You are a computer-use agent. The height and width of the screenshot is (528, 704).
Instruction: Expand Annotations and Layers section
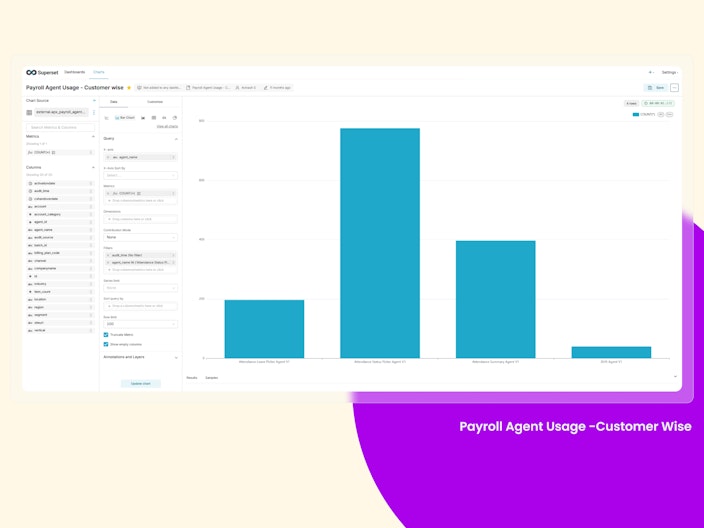tap(176, 357)
